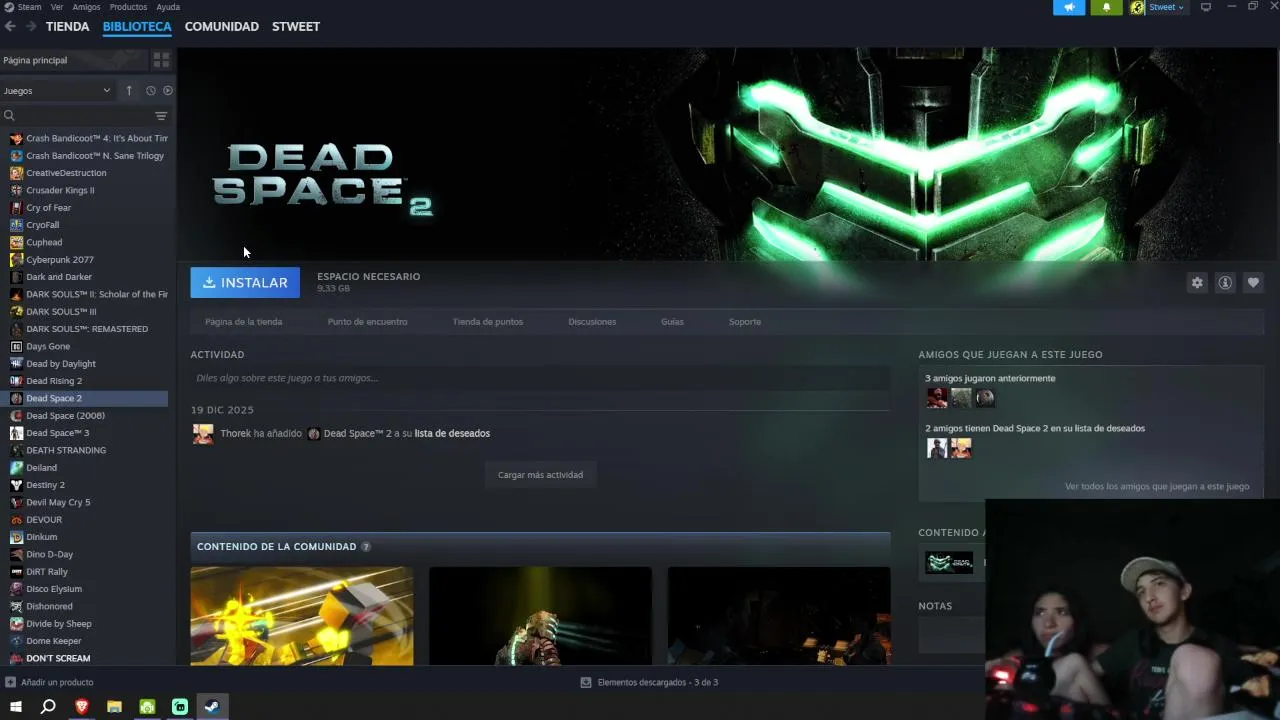This screenshot has width=1280, height=720.
Task: Click Elementos descargados status text
Action: click(658, 682)
